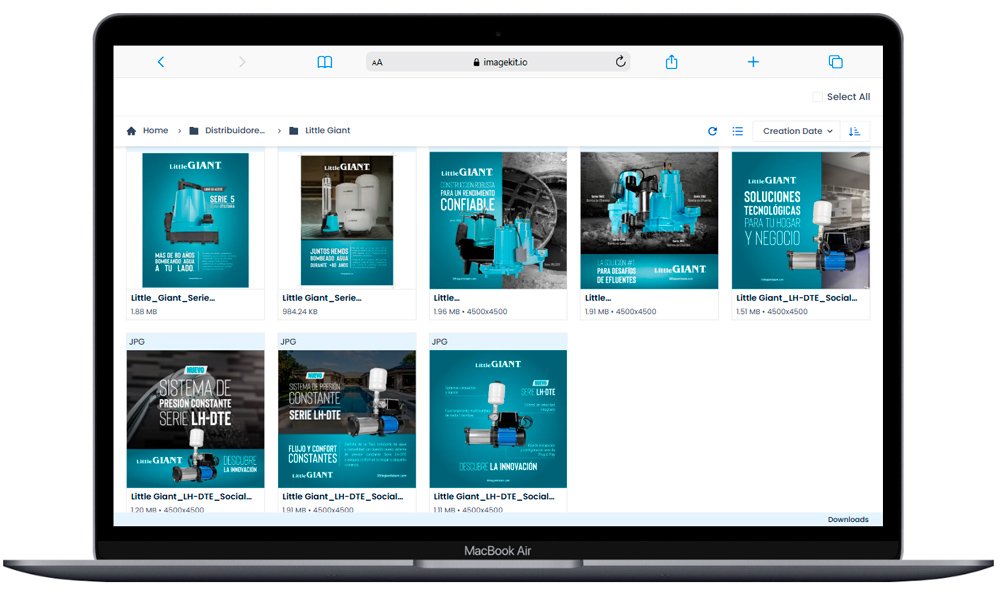Viewport: 1000px width, 598px height.
Task: Click the imagekit.io address field
Action: (x=498, y=62)
